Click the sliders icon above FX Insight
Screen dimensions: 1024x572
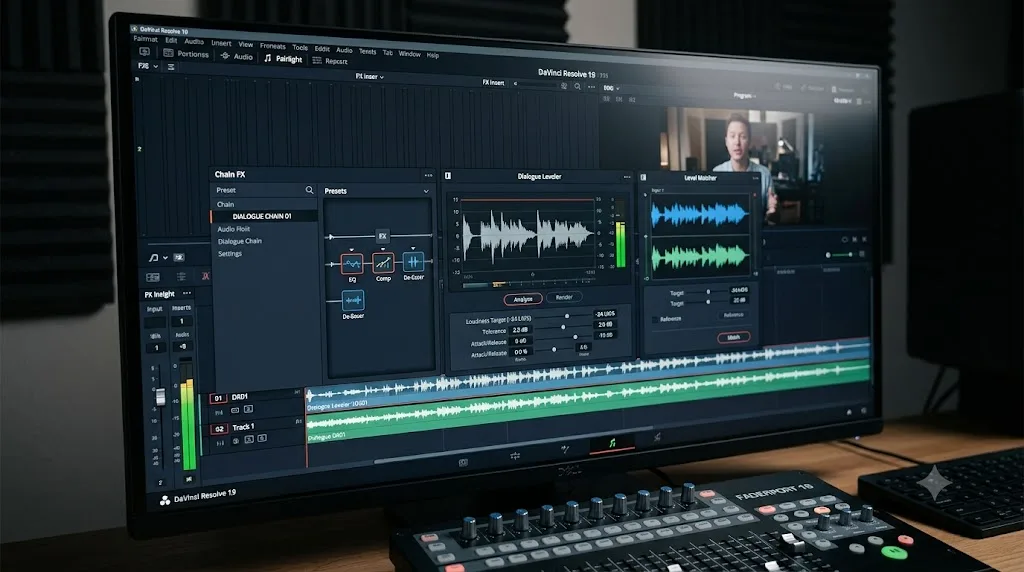pos(182,277)
